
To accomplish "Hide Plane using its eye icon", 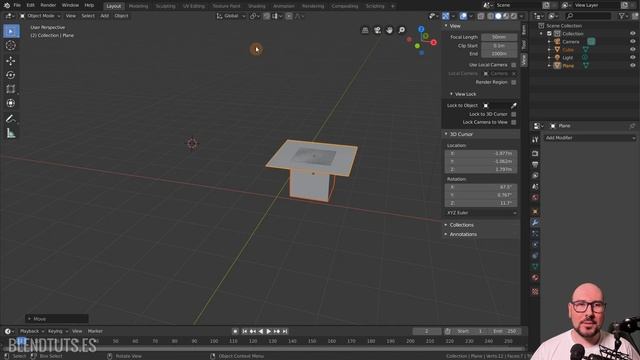I will click(x=632, y=66).
